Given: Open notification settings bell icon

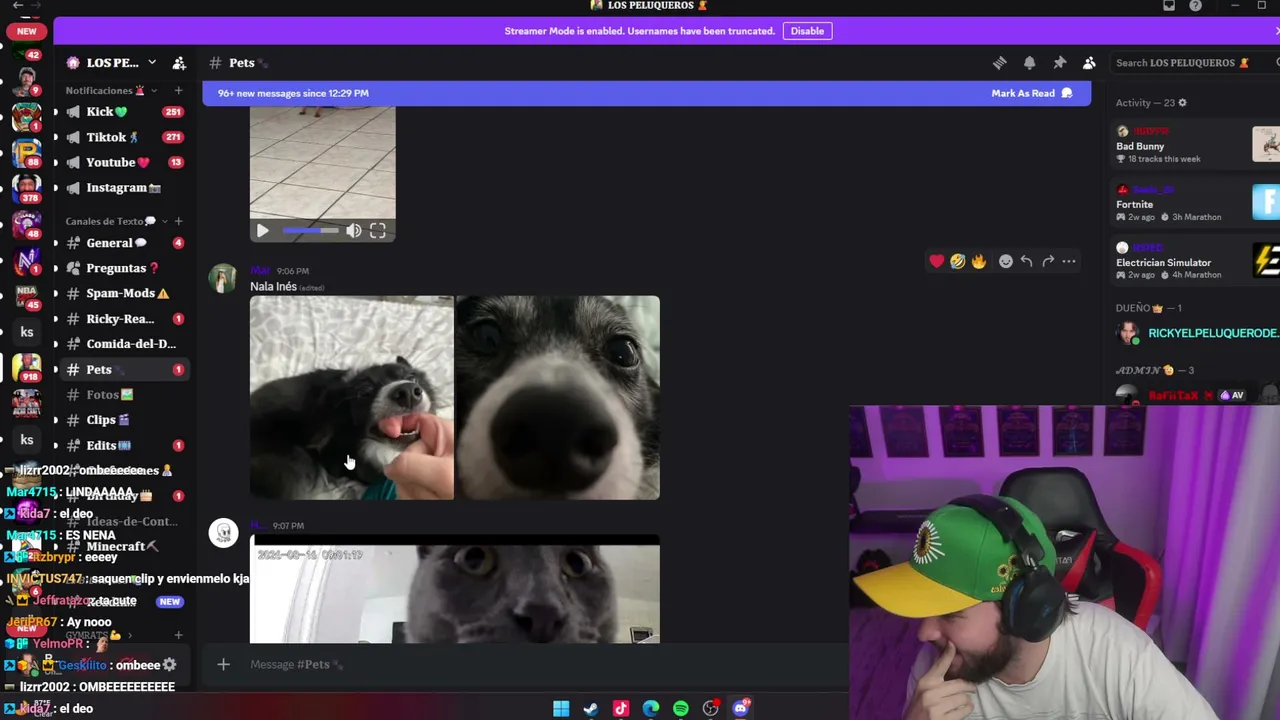Looking at the screenshot, I should (1029, 63).
